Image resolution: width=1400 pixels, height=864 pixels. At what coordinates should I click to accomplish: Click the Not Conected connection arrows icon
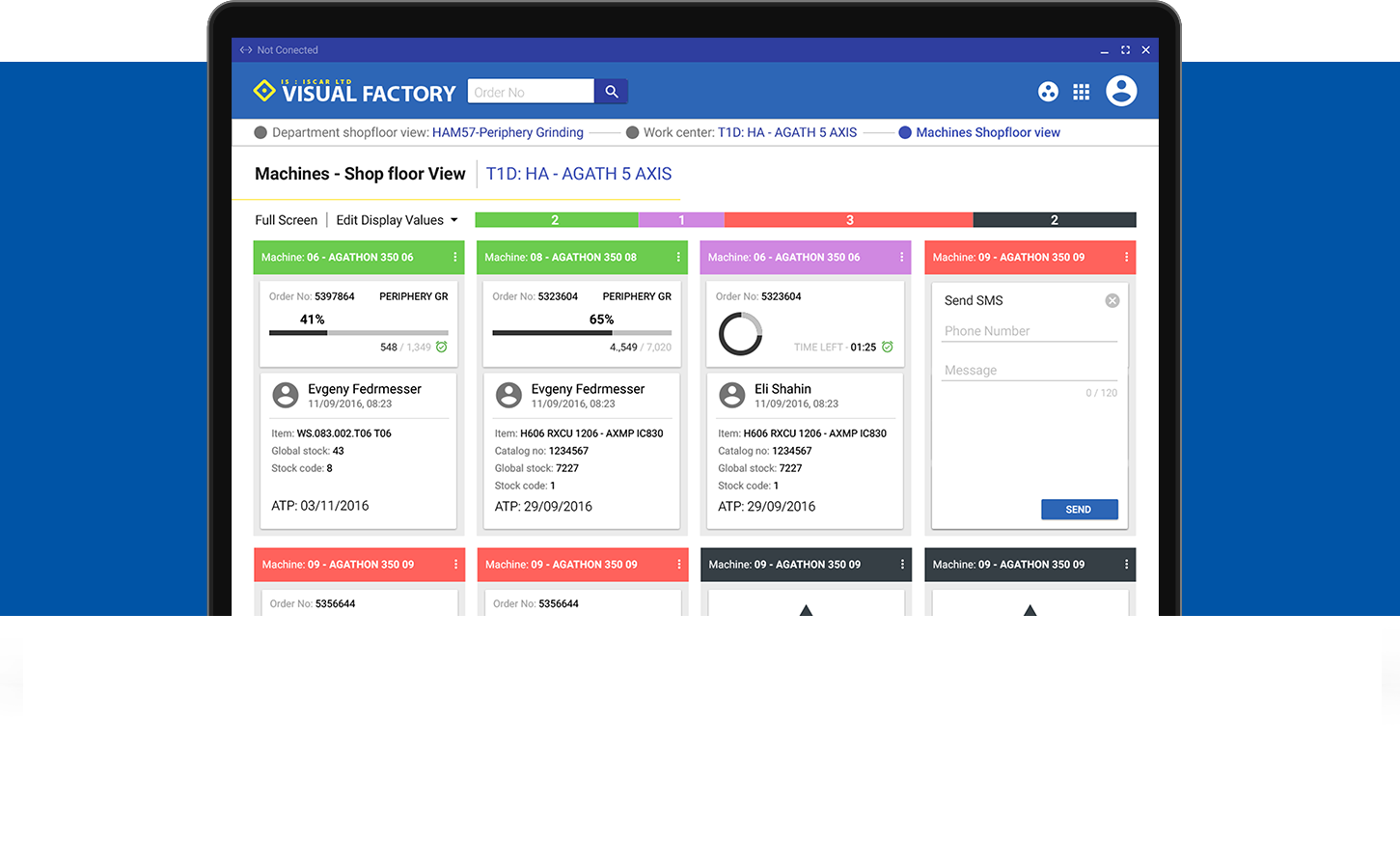pyautogui.click(x=246, y=50)
